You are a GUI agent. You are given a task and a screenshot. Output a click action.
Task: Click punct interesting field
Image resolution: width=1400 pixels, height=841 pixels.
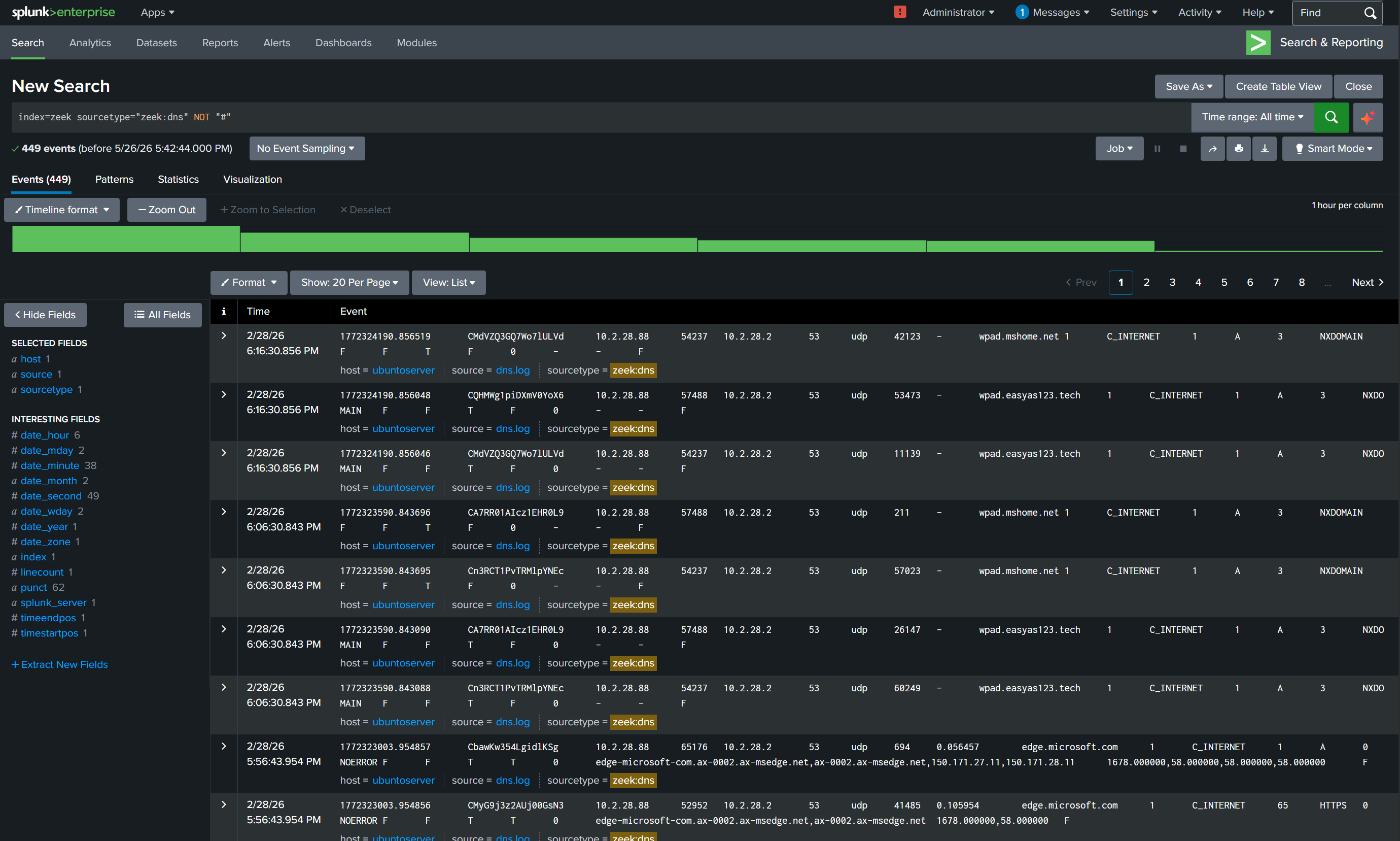33,587
